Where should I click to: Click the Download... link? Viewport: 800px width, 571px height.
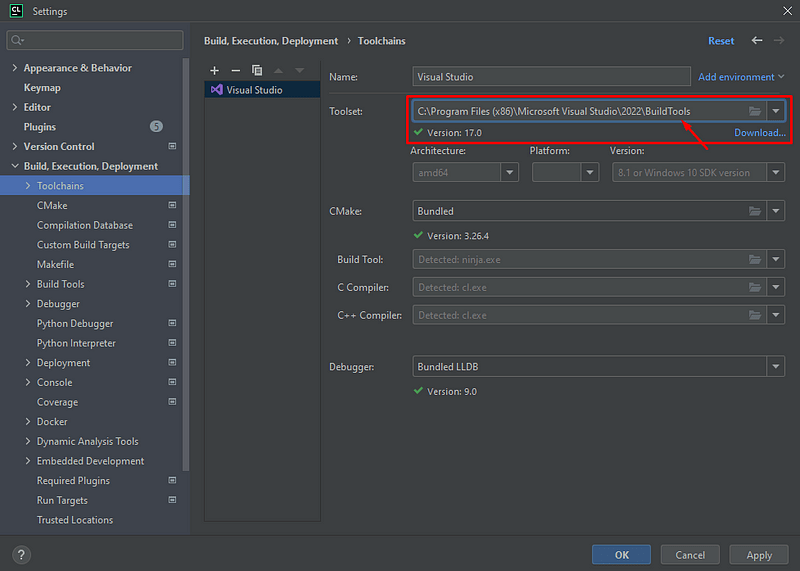pos(760,133)
